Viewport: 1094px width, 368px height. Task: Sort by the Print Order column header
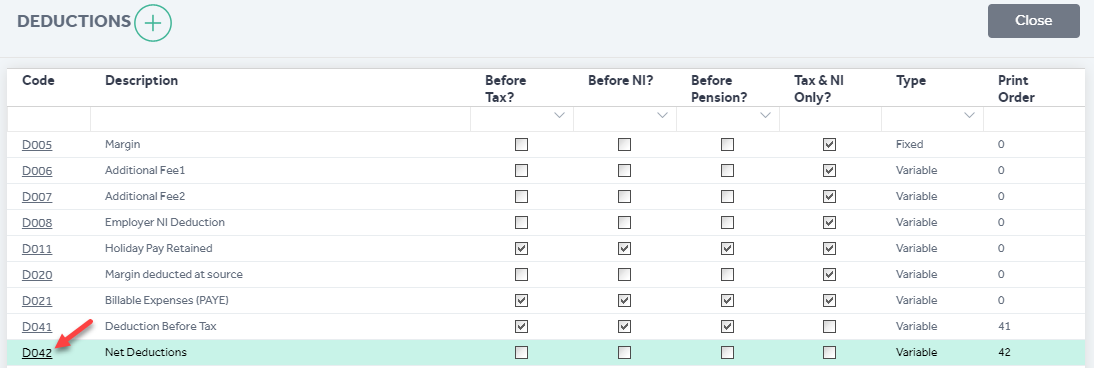coord(1016,89)
